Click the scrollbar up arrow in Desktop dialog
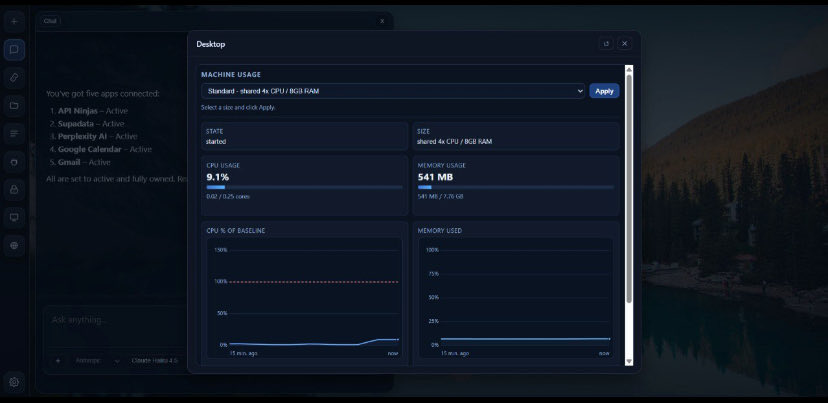The width and height of the screenshot is (828, 403). 629,69
